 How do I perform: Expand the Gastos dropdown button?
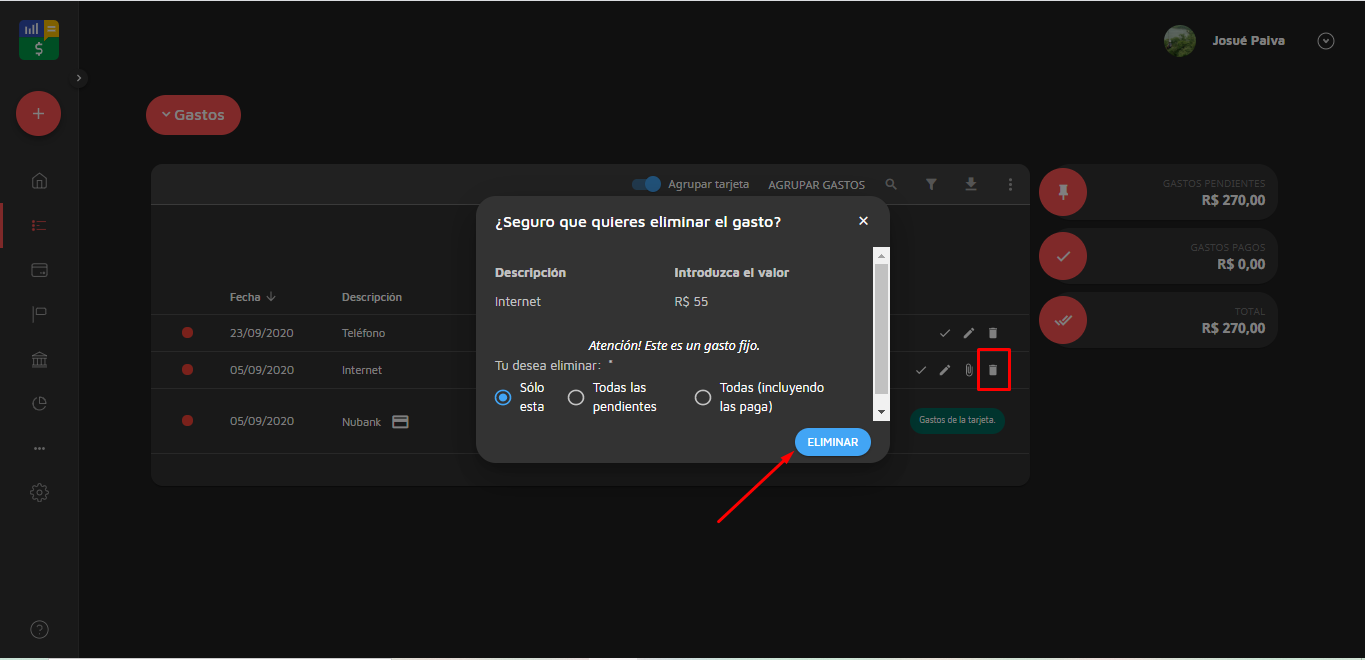(193, 115)
